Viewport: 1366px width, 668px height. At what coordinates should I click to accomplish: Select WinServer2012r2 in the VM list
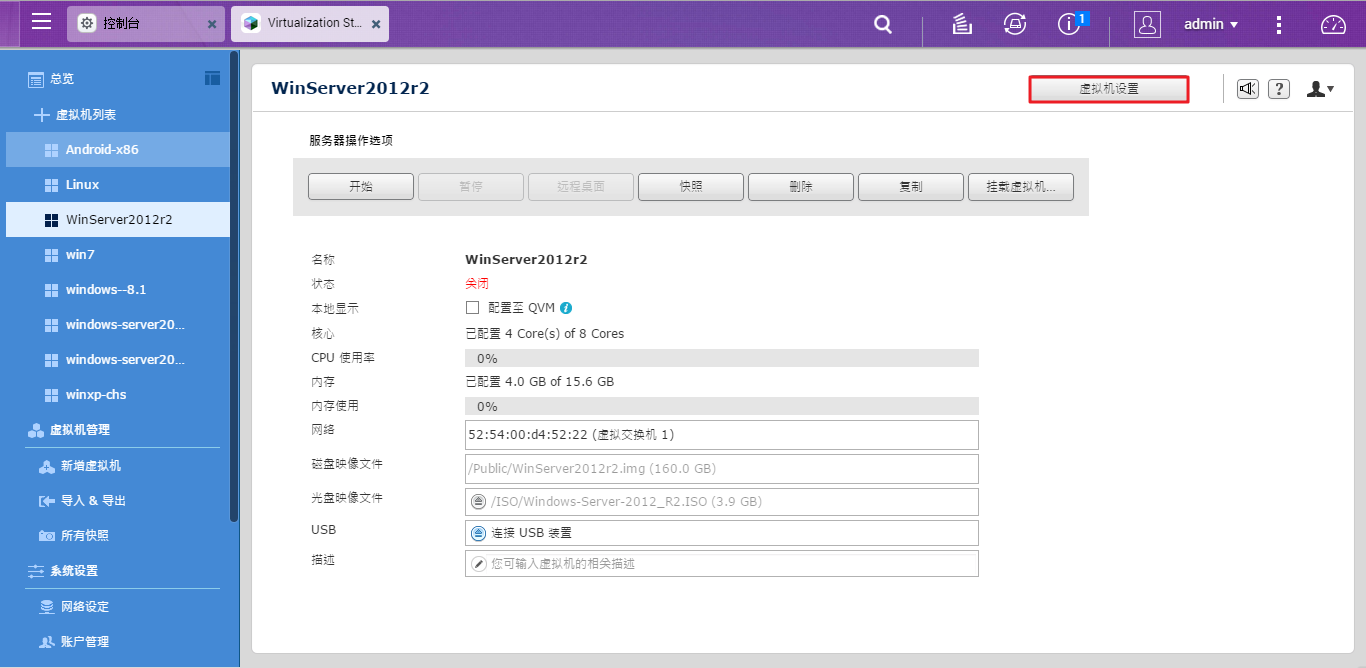coord(118,220)
